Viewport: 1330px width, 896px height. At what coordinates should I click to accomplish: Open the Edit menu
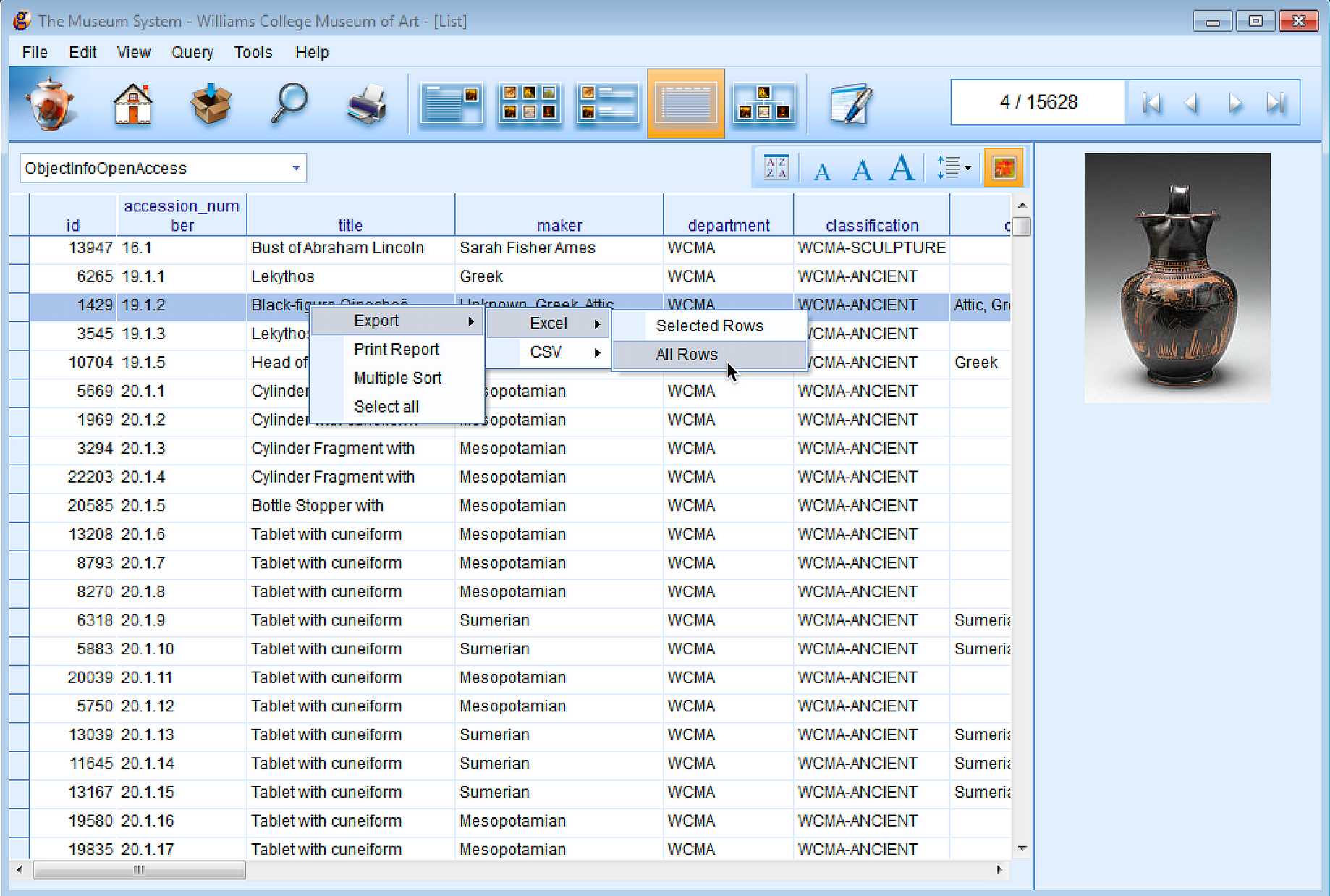point(82,52)
